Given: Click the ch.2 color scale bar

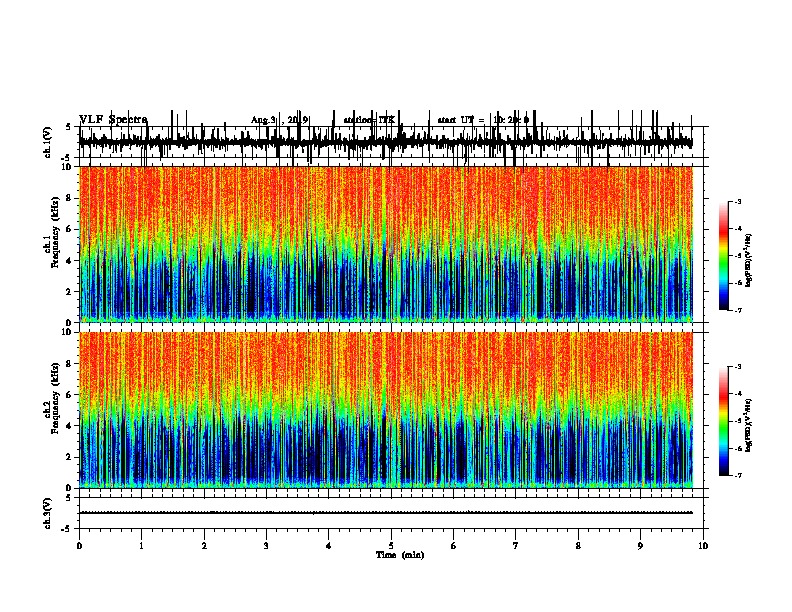Looking at the screenshot, I should [x=724, y=421].
